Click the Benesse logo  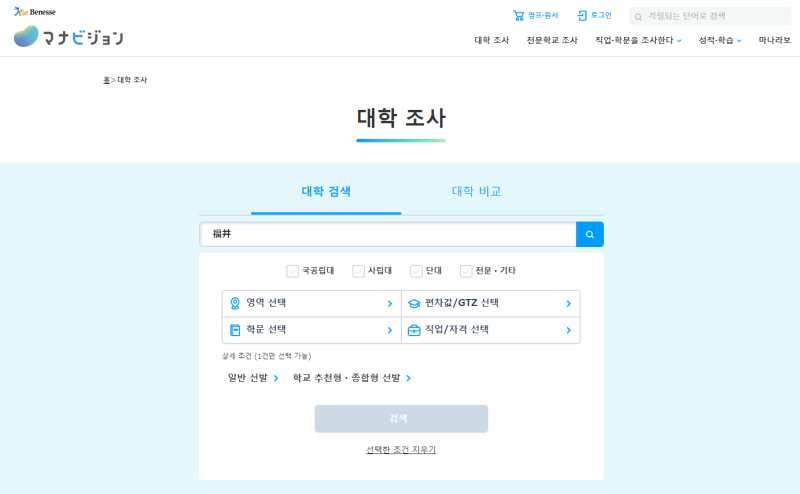tap(35, 11)
